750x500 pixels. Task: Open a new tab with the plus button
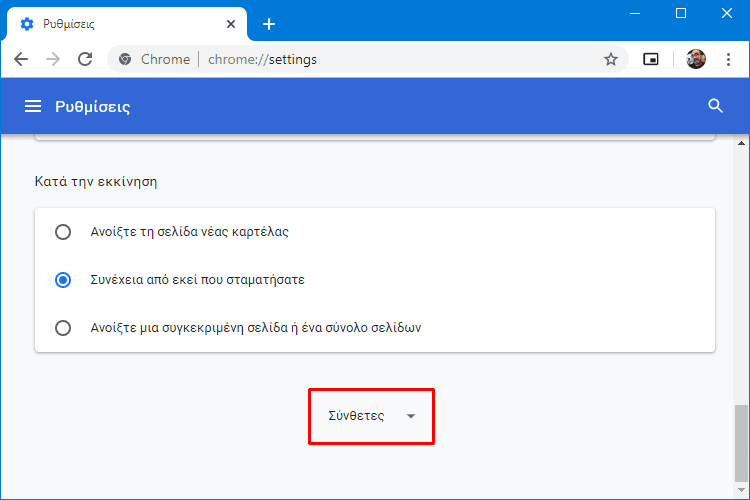click(269, 24)
